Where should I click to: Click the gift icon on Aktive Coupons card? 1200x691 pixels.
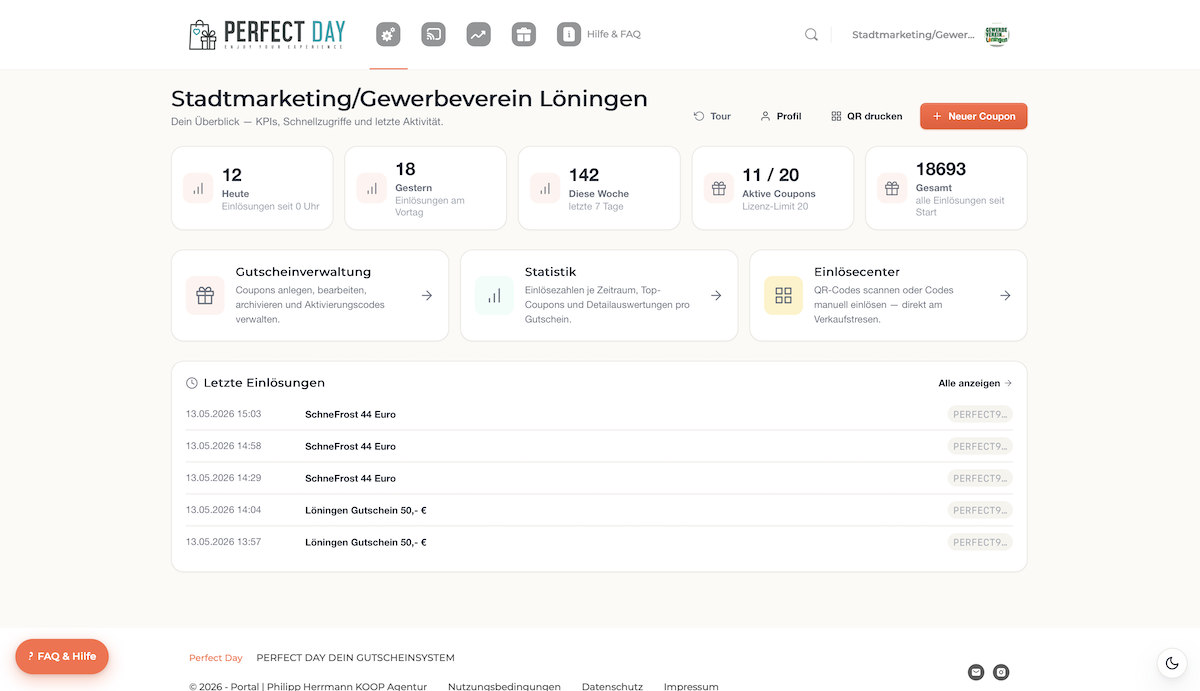(x=719, y=188)
